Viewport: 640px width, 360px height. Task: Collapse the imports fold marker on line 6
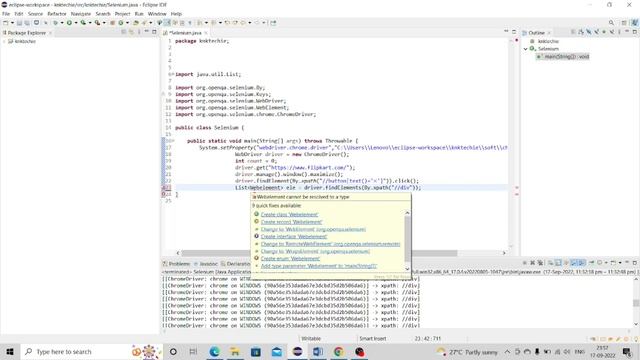click(x=173, y=74)
